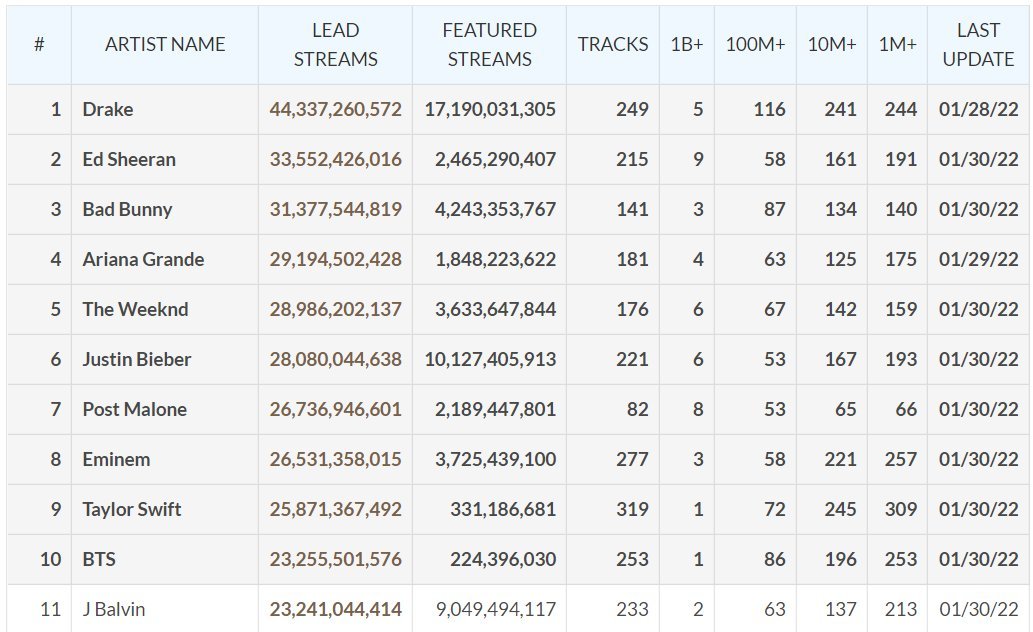The height and width of the screenshot is (632, 1033).
Task: Select BTS lead streams number 23,255,501,576
Action: pyautogui.click(x=335, y=559)
